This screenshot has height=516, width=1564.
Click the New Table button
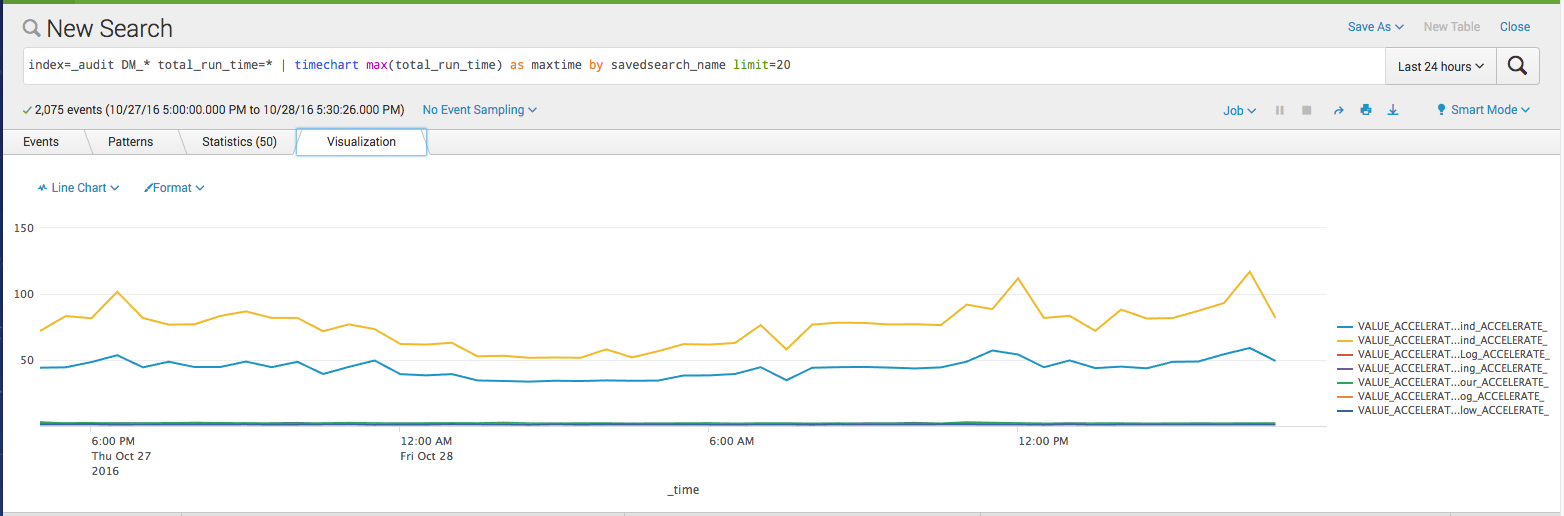[1451, 27]
